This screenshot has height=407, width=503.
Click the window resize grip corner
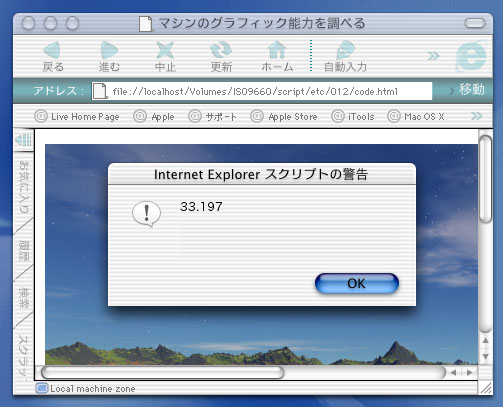(486, 388)
